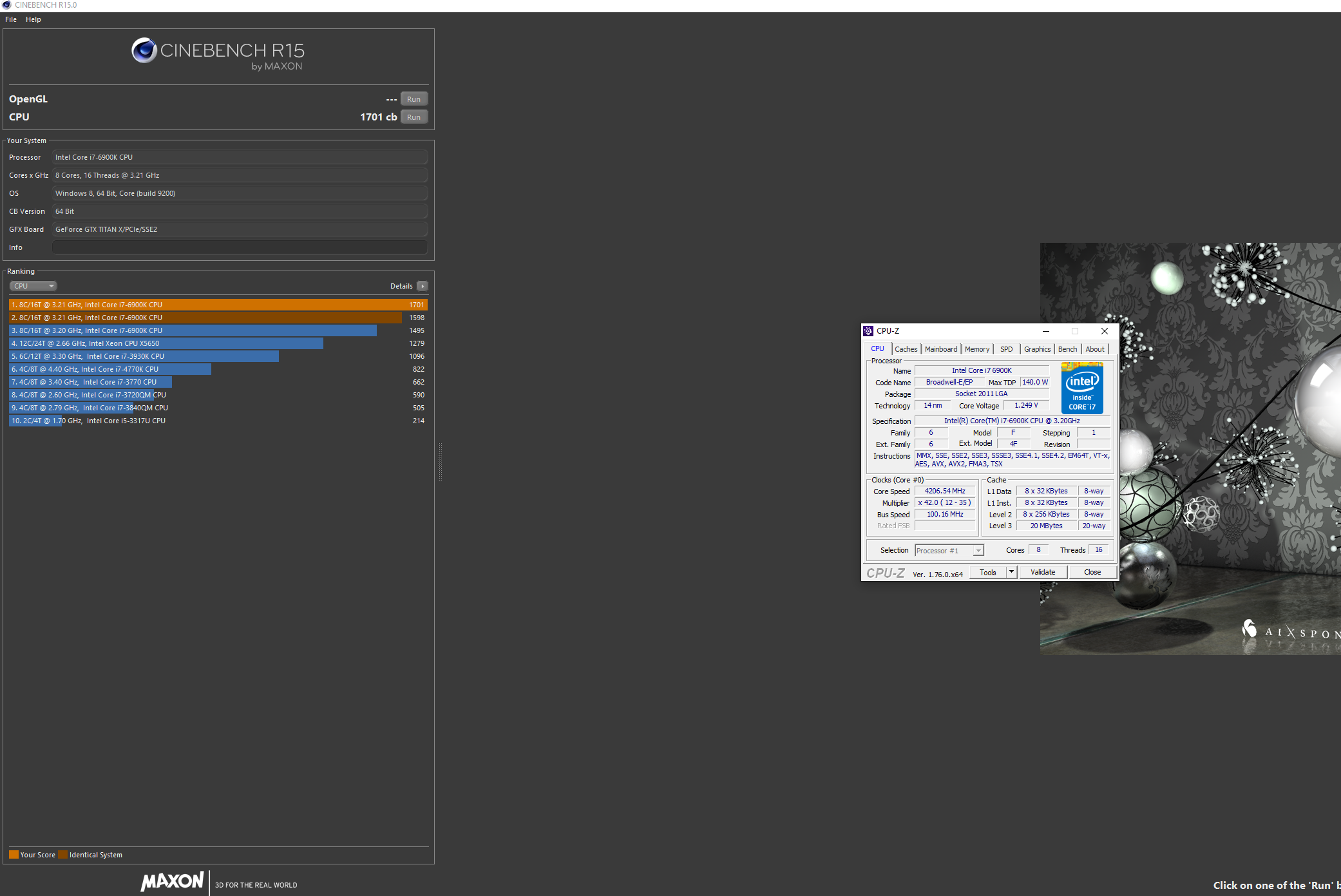Run the OpenGL benchmark
Screen dimensions: 1341x896
tap(414, 99)
